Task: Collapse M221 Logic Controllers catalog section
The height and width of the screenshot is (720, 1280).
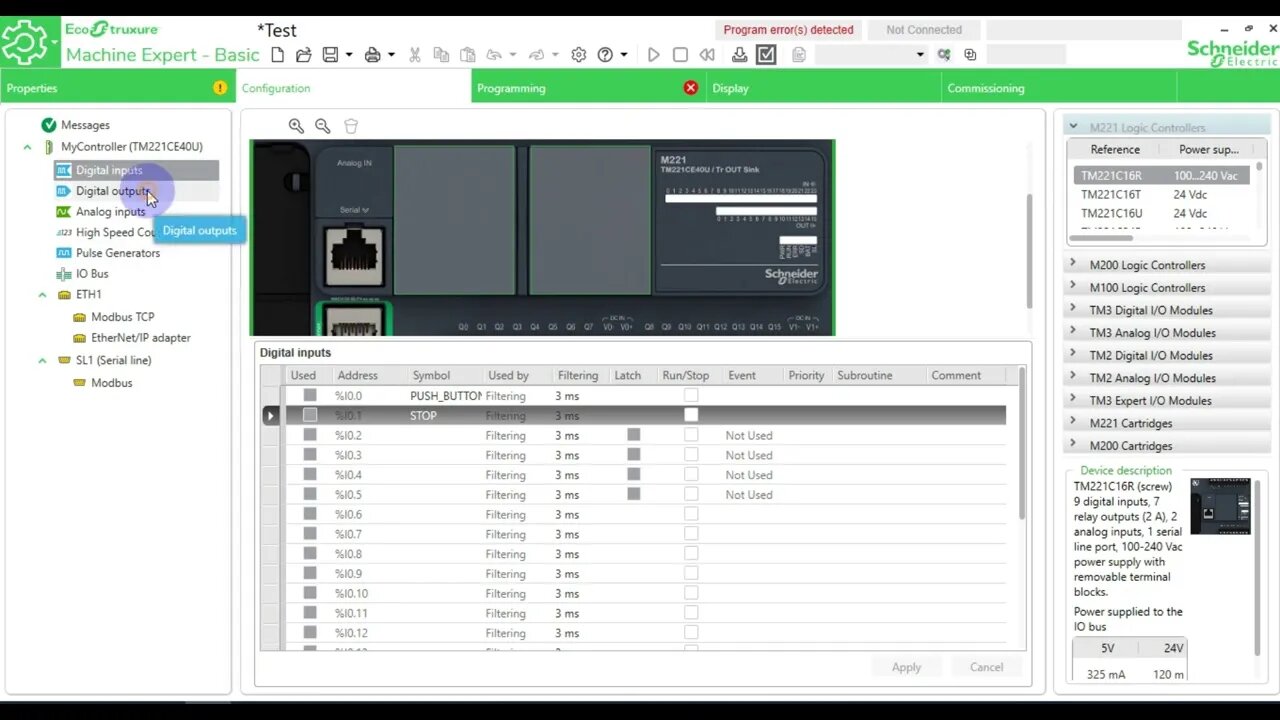Action: pyautogui.click(x=1073, y=127)
